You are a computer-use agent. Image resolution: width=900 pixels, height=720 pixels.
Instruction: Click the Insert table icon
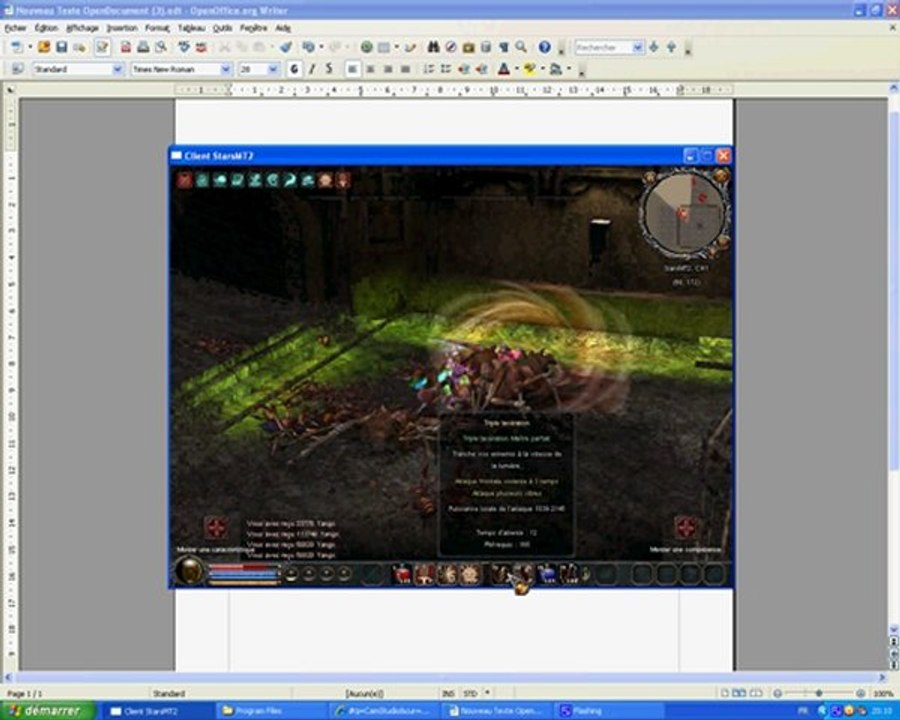(x=384, y=47)
